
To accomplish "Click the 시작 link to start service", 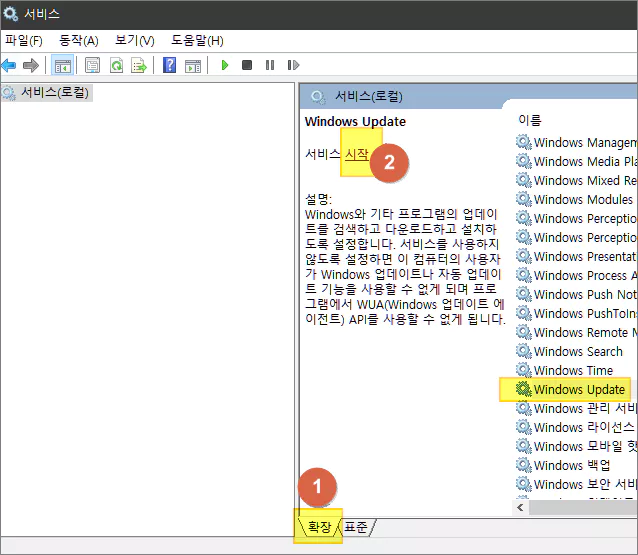I will (x=357, y=154).
